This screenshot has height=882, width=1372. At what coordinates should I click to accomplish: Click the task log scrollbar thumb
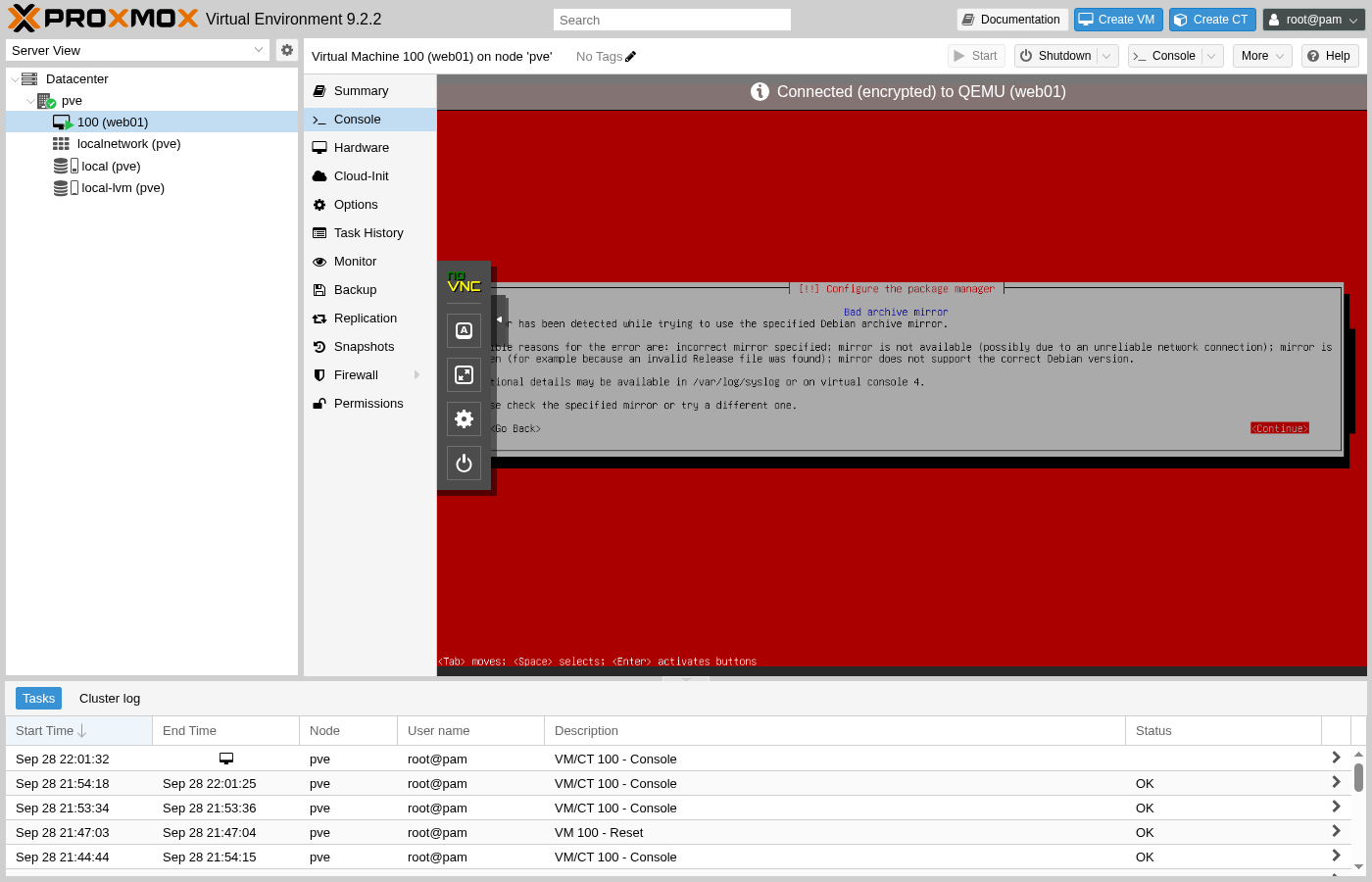coord(1358,777)
